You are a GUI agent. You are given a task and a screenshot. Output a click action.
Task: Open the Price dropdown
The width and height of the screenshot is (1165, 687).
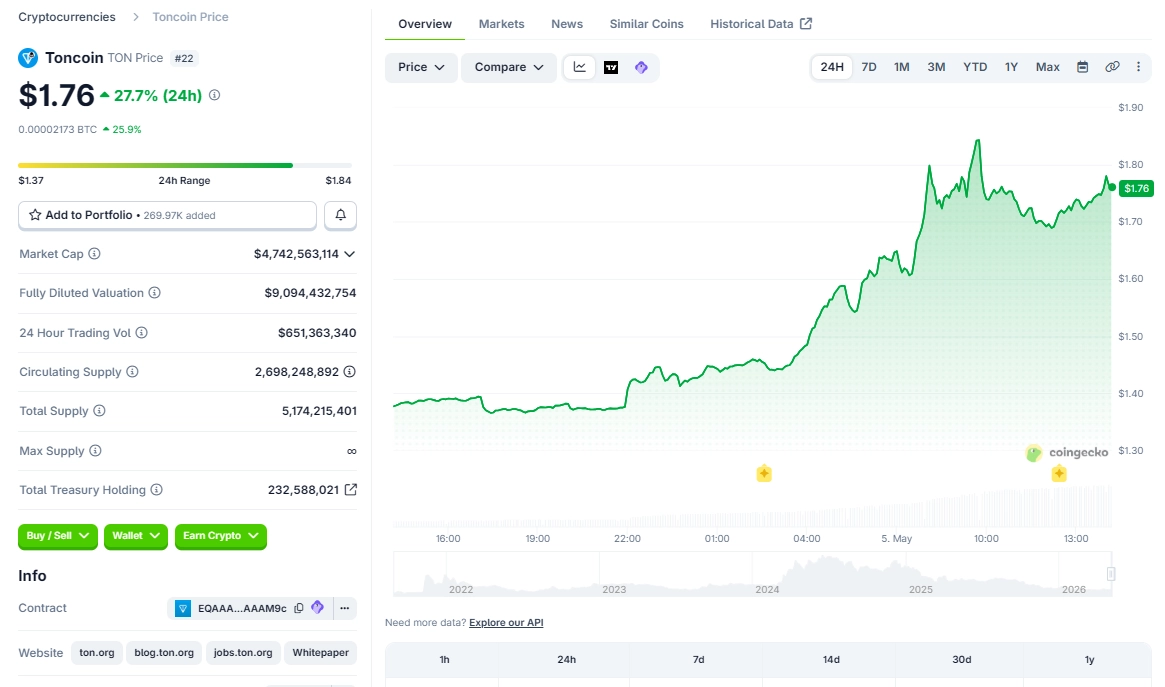421,68
